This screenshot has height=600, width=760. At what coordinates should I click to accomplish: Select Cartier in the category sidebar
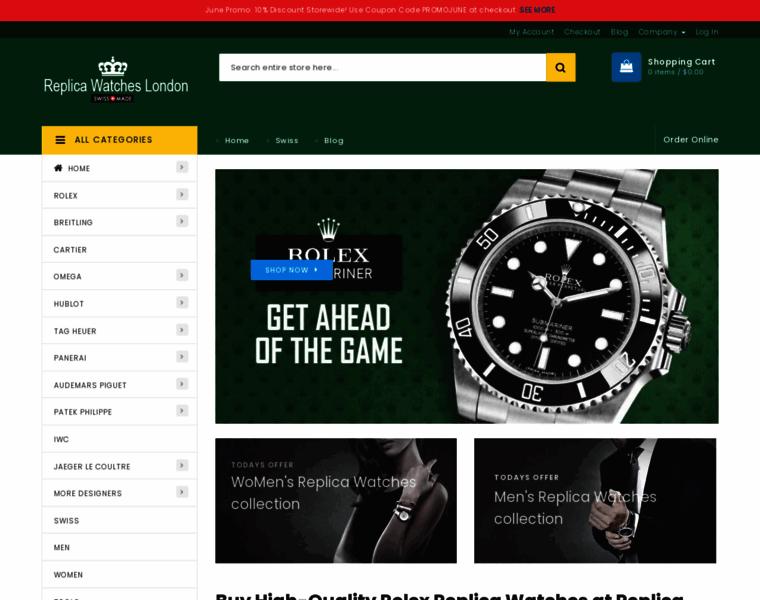[x=119, y=250]
